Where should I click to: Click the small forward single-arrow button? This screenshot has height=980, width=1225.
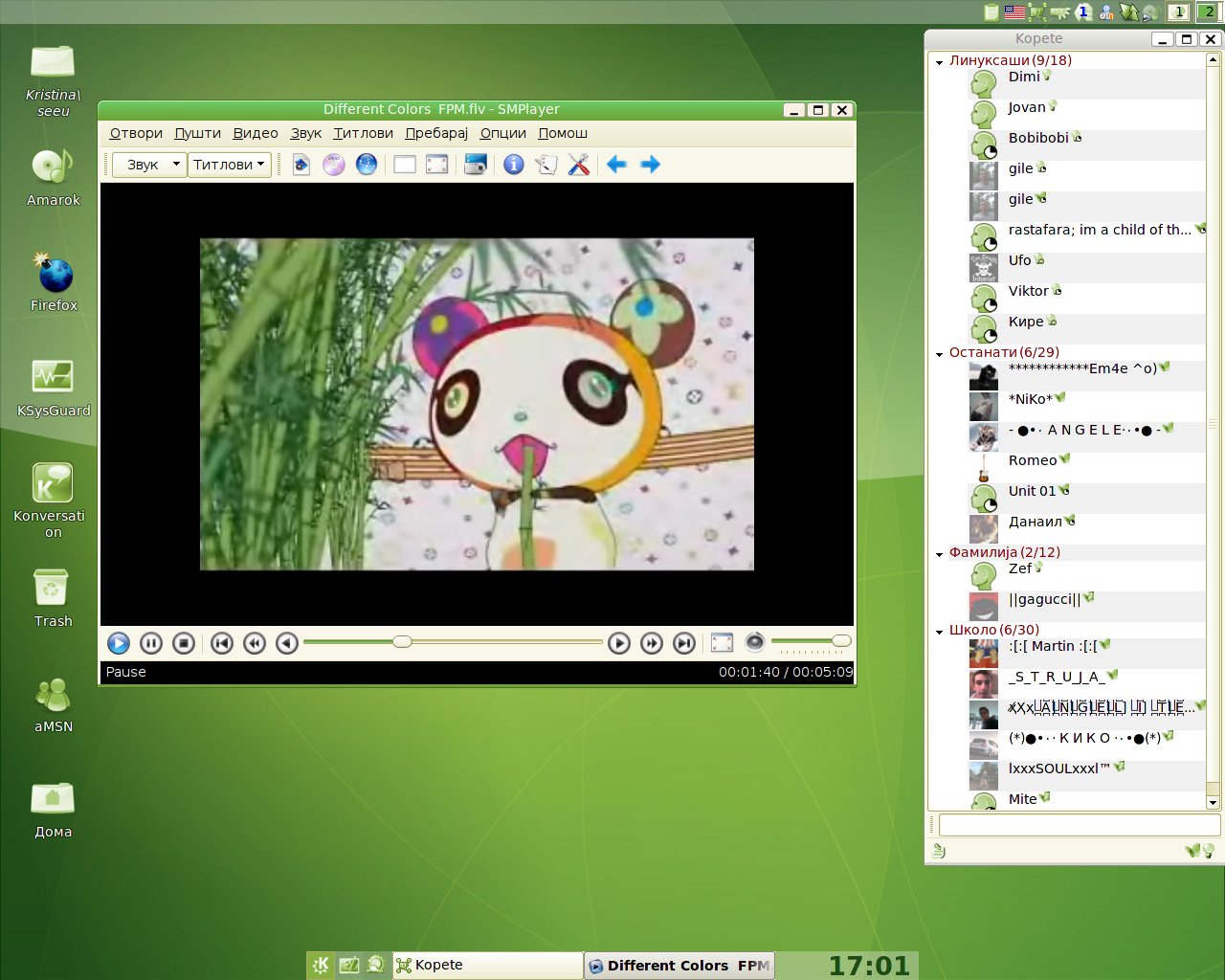point(619,643)
